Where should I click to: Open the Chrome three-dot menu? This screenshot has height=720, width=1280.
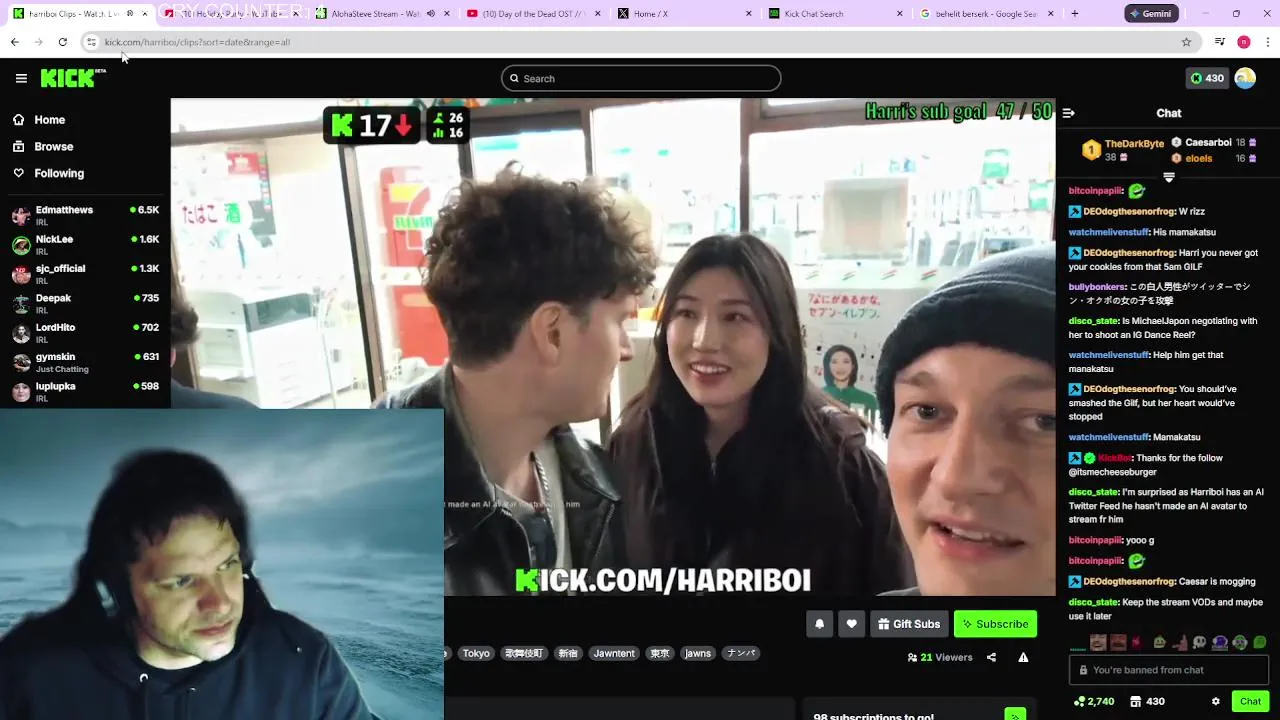(x=1268, y=42)
